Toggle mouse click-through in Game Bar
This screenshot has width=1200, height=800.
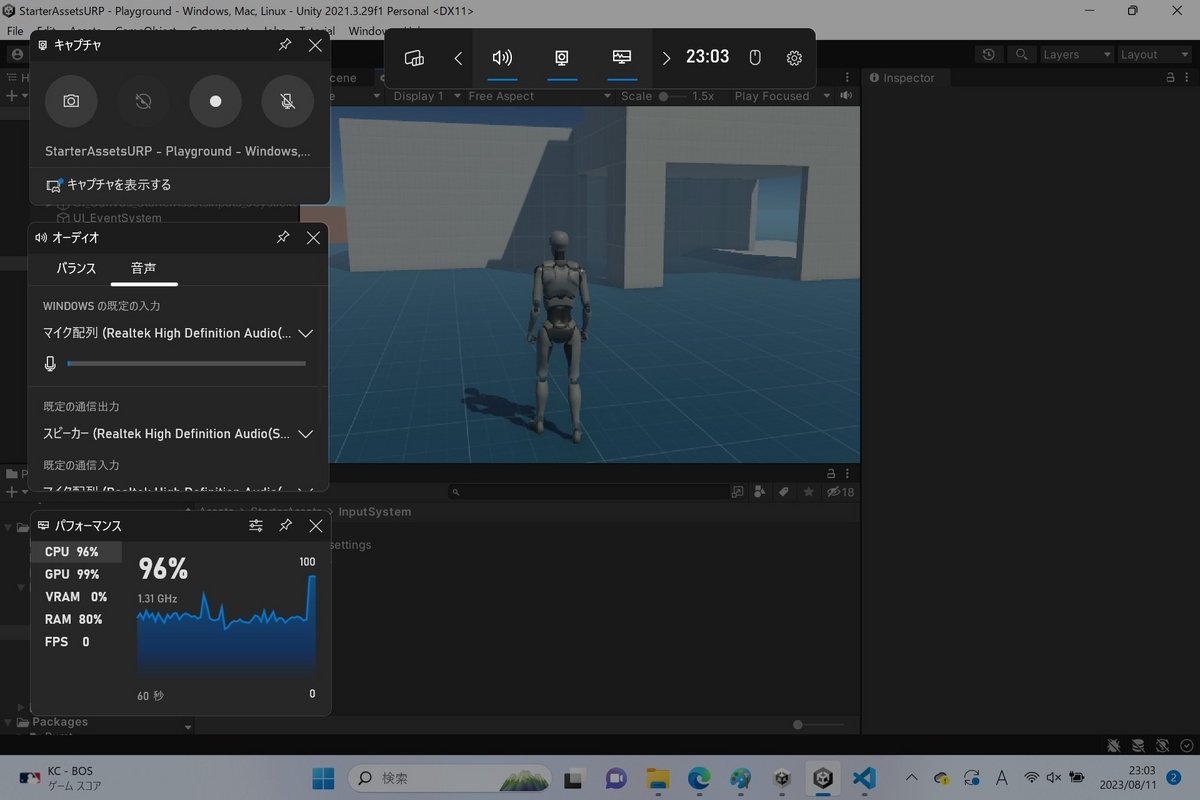click(x=755, y=58)
